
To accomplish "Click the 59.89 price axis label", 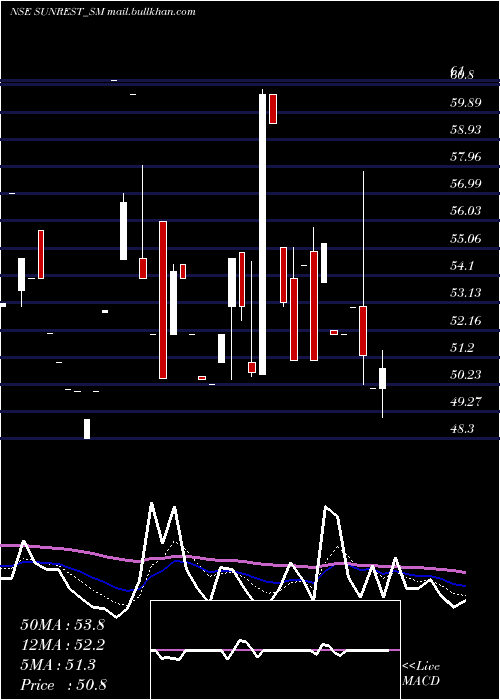I will (466, 103).
